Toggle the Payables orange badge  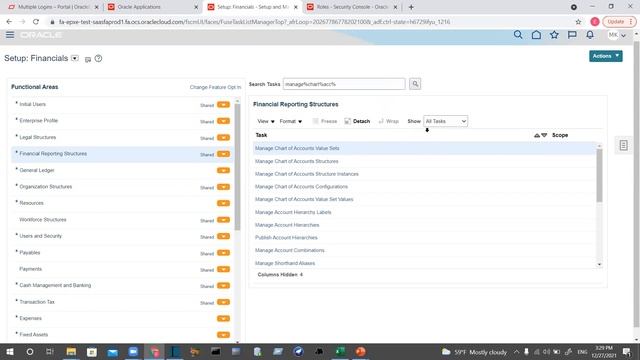click(x=223, y=253)
